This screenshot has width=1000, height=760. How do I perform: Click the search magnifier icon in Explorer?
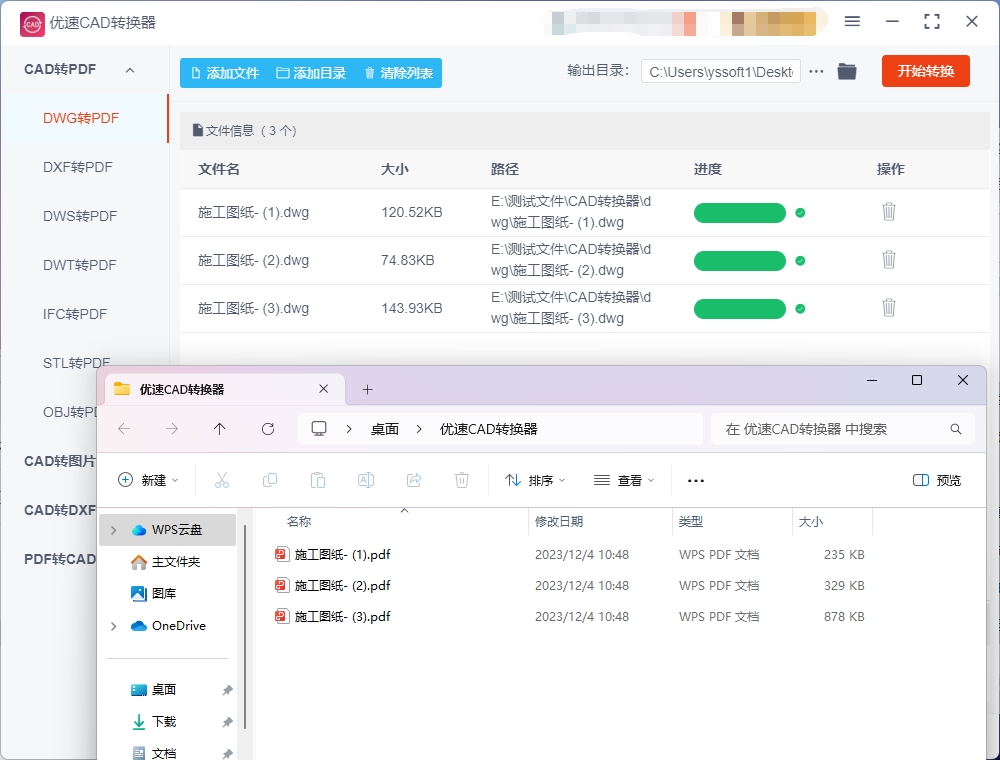click(955, 429)
